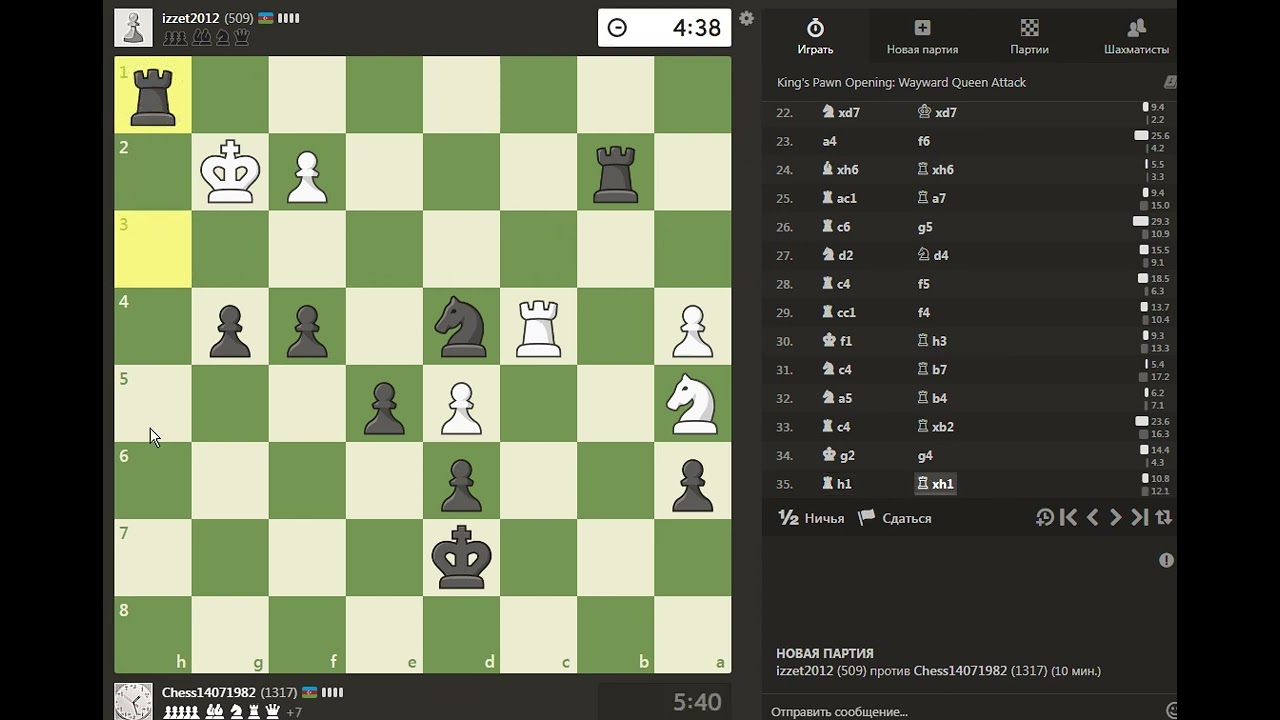
Task: Select the black pawn on g4
Action: (230, 325)
